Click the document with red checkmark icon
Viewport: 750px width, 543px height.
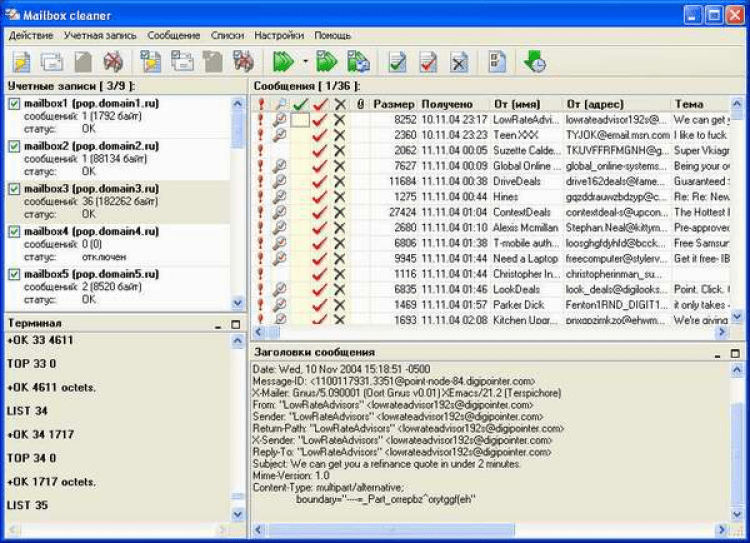pos(428,62)
